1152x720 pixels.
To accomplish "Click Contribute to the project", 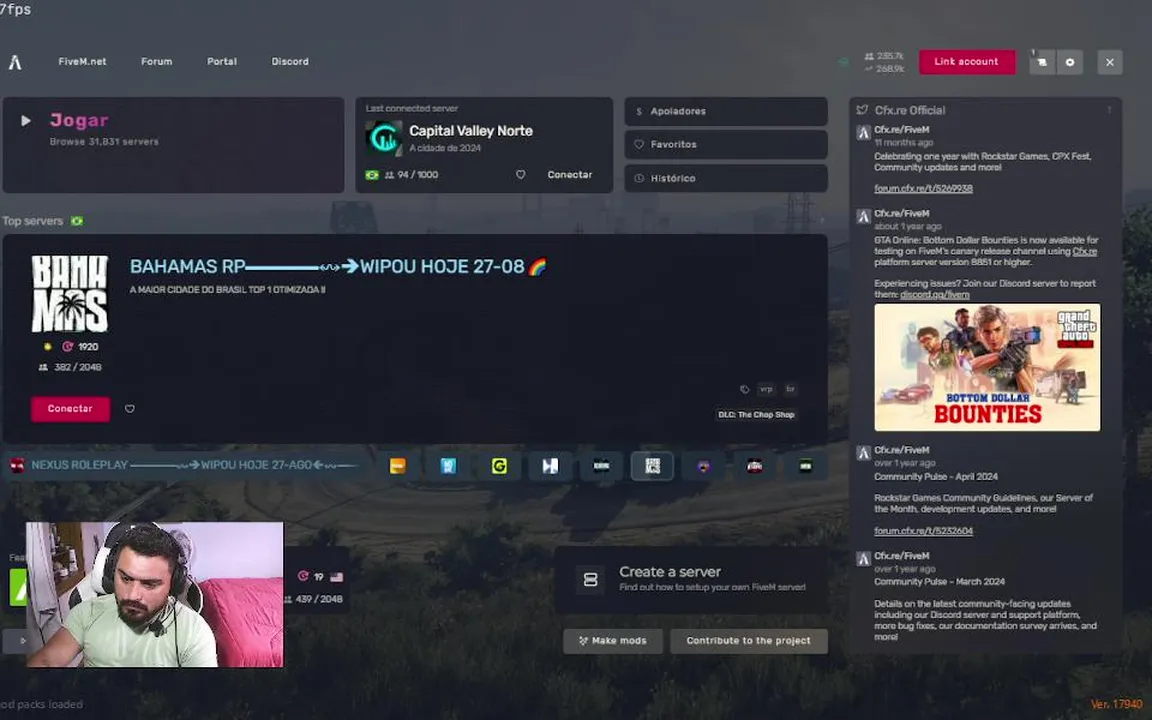I will click(x=749, y=641).
